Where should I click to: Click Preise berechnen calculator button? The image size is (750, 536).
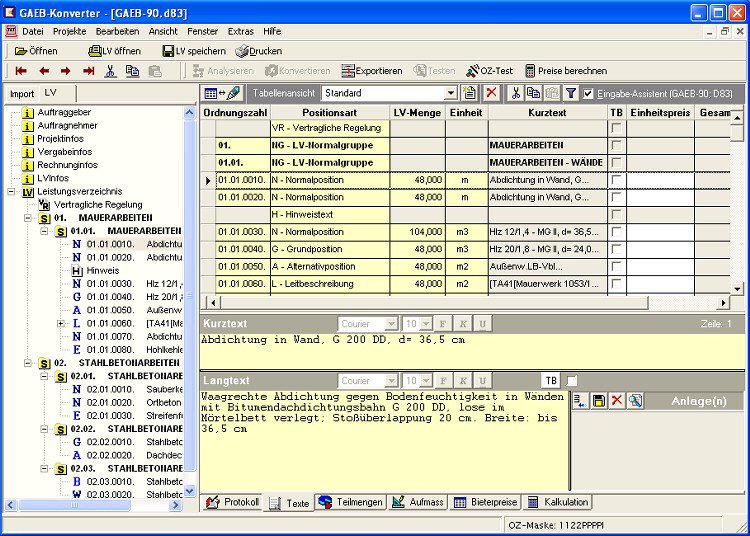[x=566, y=71]
